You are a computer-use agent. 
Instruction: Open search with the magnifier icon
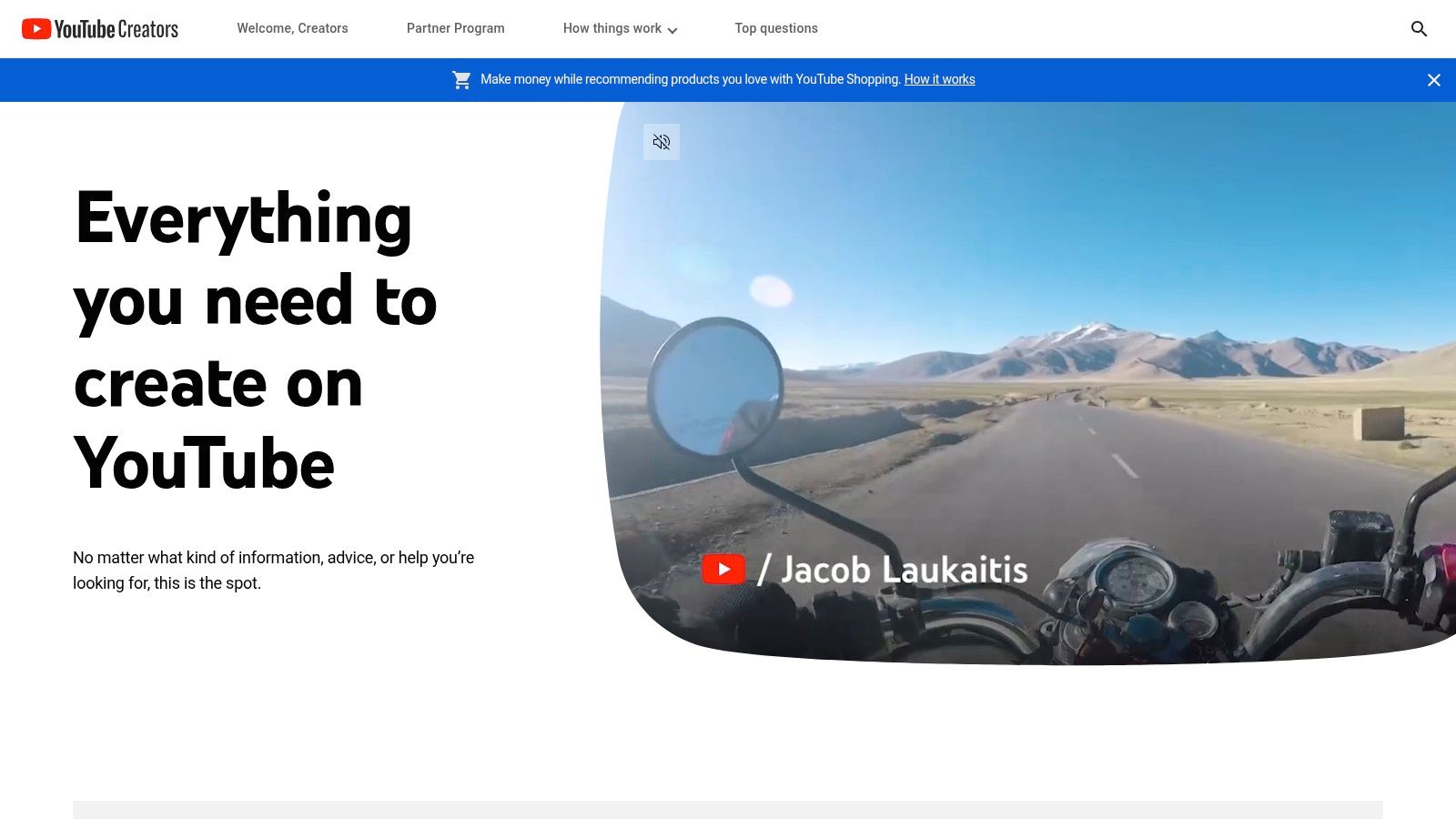click(x=1419, y=28)
